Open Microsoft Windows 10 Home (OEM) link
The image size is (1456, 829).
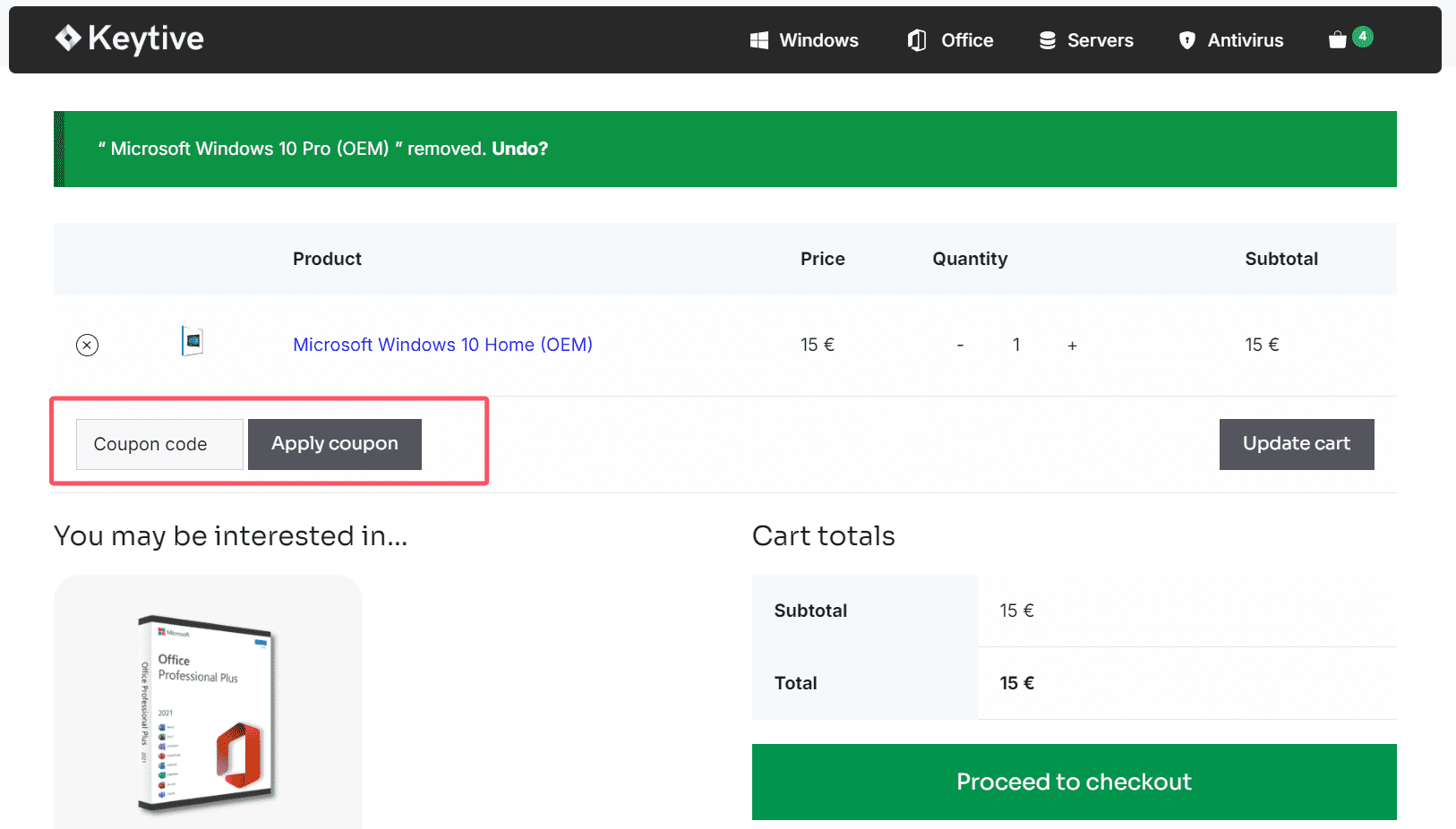click(x=442, y=345)
